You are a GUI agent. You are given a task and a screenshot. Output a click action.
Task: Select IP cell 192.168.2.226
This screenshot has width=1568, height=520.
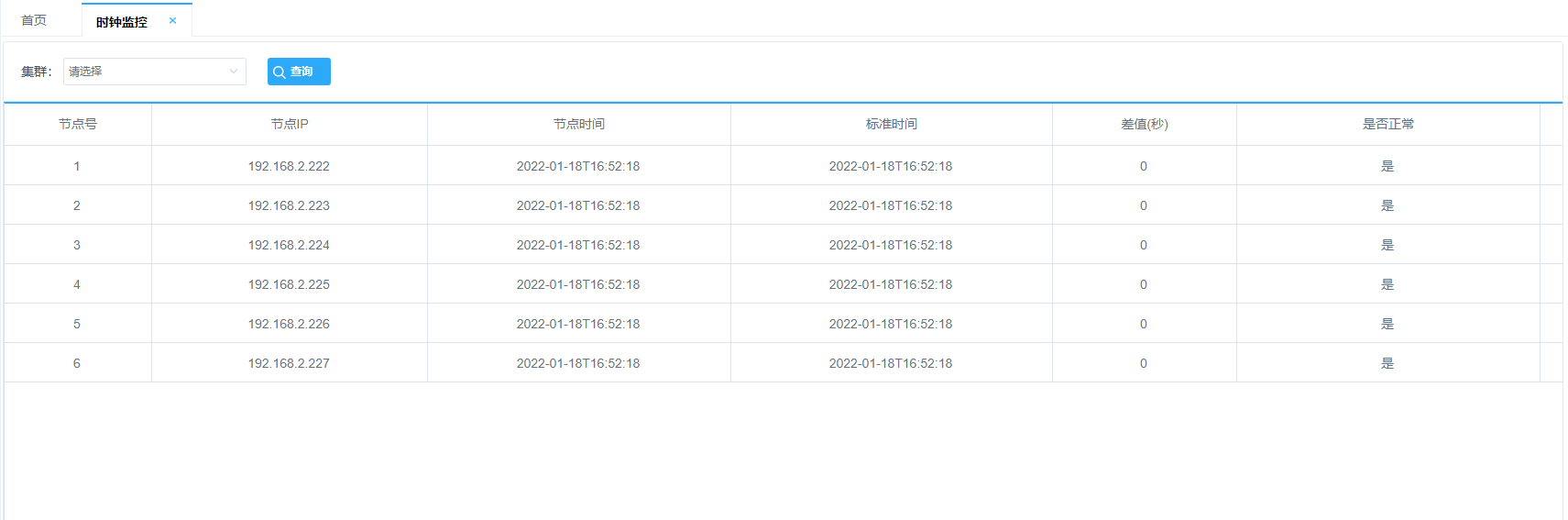(289, 324)
